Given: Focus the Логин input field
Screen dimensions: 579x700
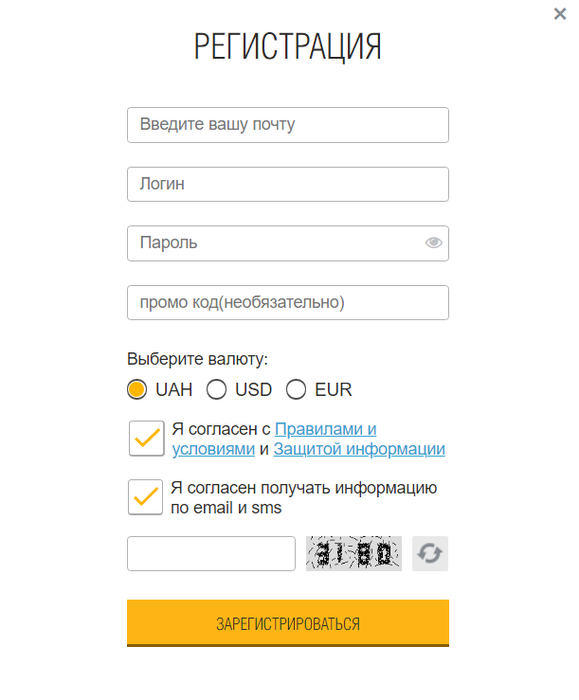Looking at the screenshot, I should tap(288, 184).
